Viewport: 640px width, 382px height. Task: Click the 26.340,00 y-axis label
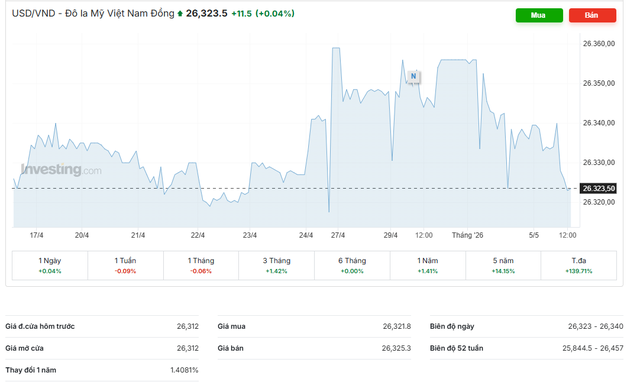599,123
